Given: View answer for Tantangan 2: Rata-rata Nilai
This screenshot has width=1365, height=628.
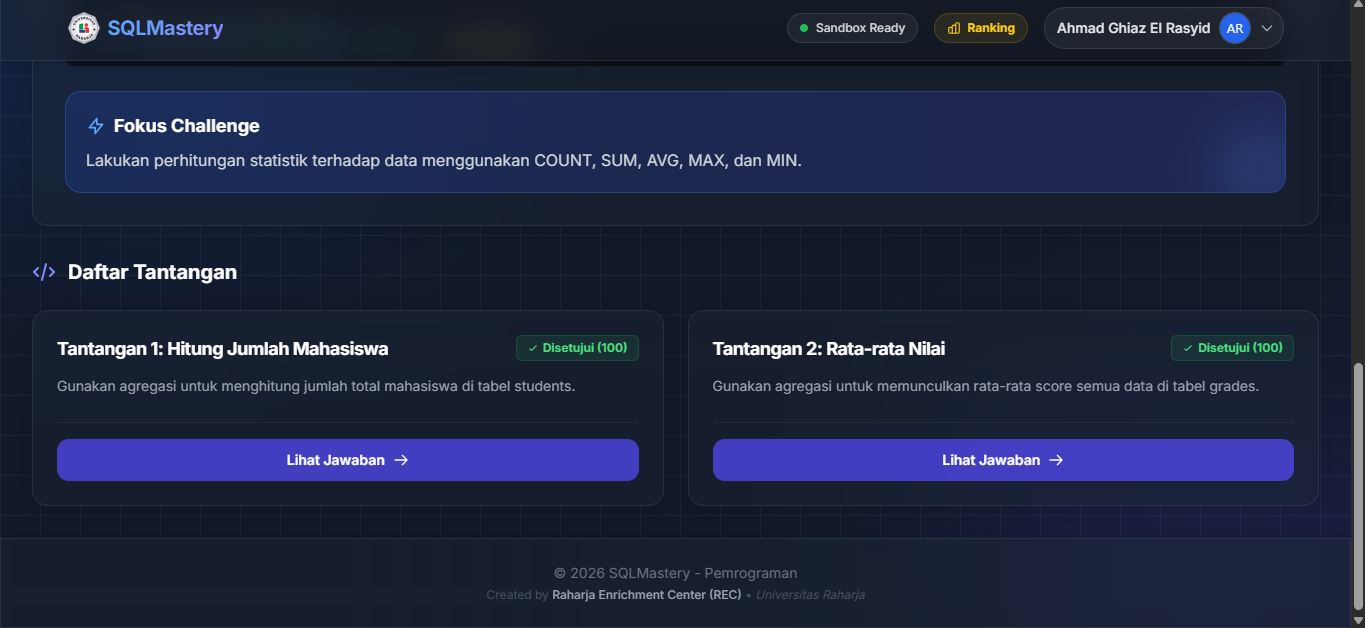Looking at the screenshot, I should (1002, 460).
